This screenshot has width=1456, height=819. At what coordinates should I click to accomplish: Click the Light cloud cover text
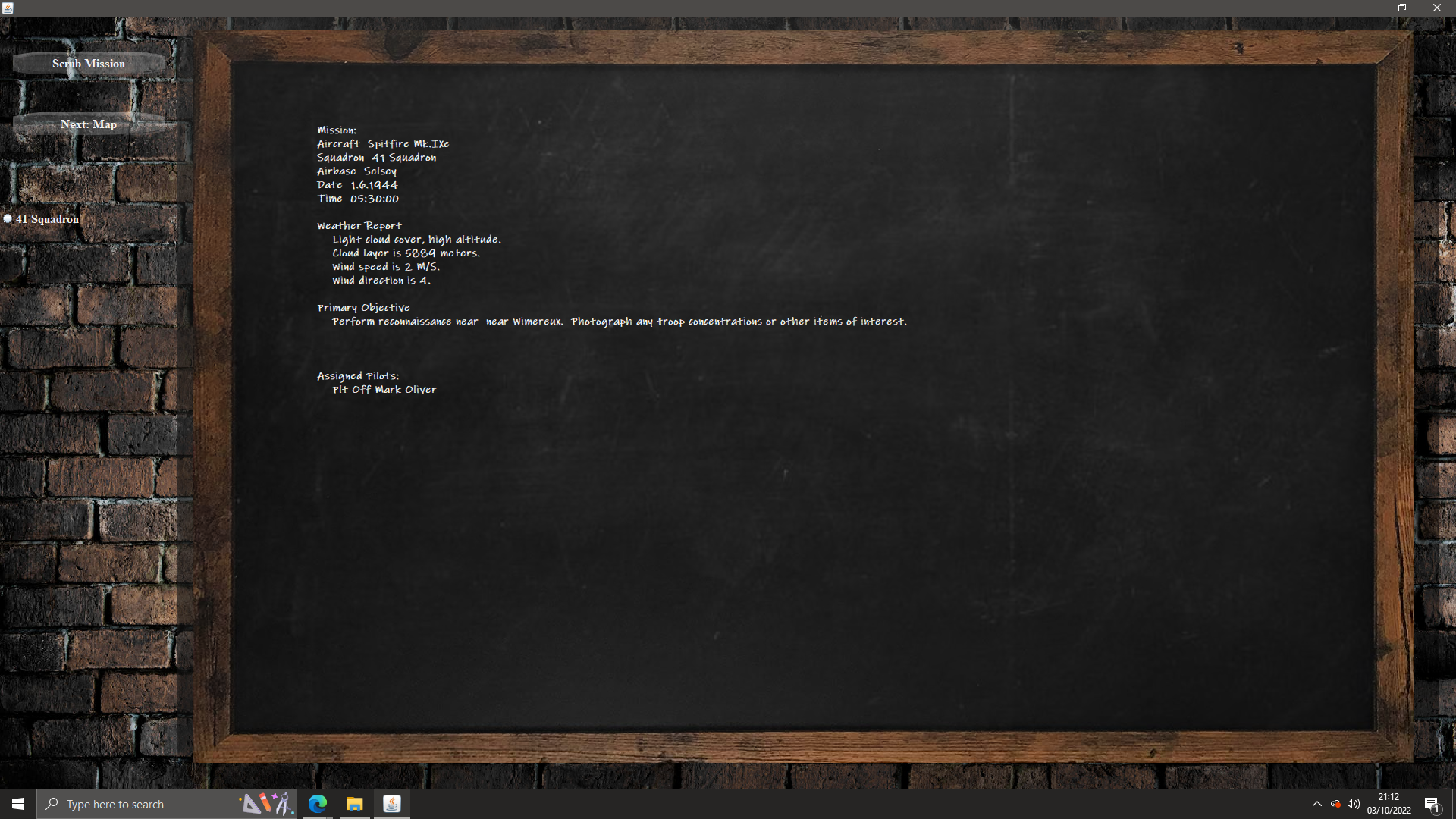[x=416, y=240]
